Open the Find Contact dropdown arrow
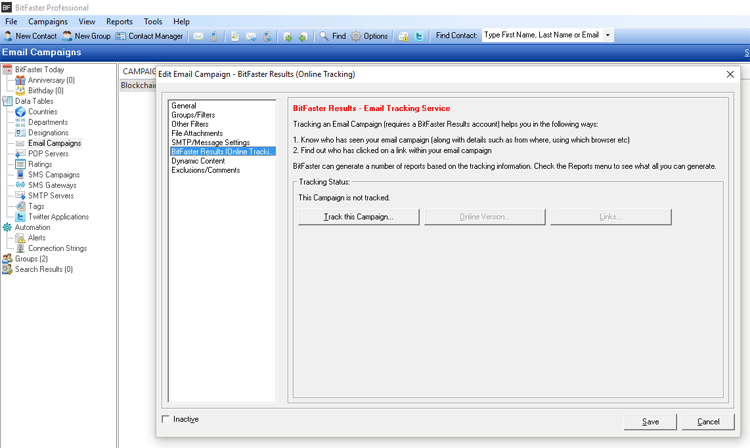Screen dimensions: 750x448 point(607,35)
